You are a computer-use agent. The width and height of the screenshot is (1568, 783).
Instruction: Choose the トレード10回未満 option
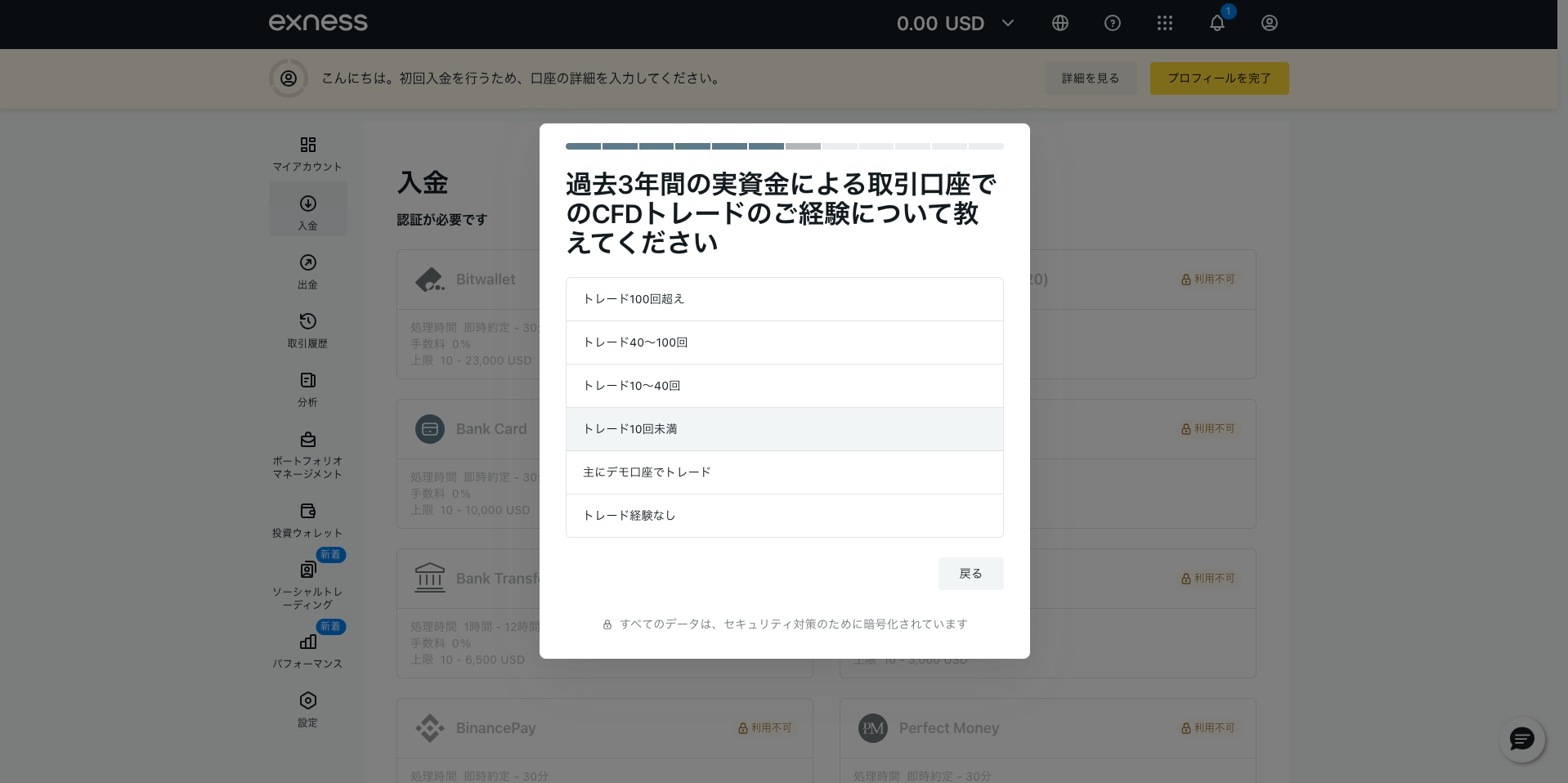[784, 429]
